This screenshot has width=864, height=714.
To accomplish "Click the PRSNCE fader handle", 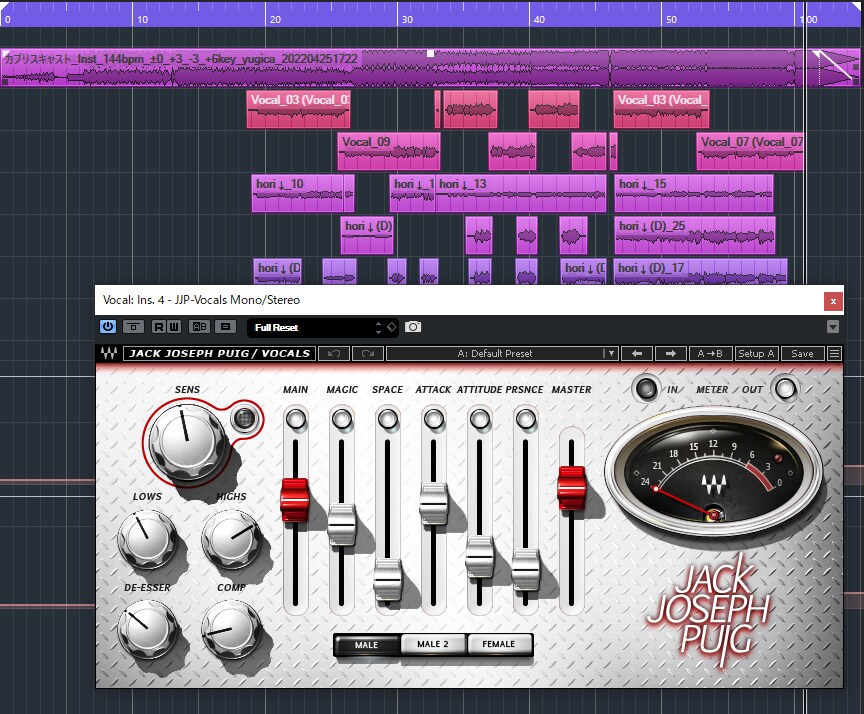I will [526, 570].
